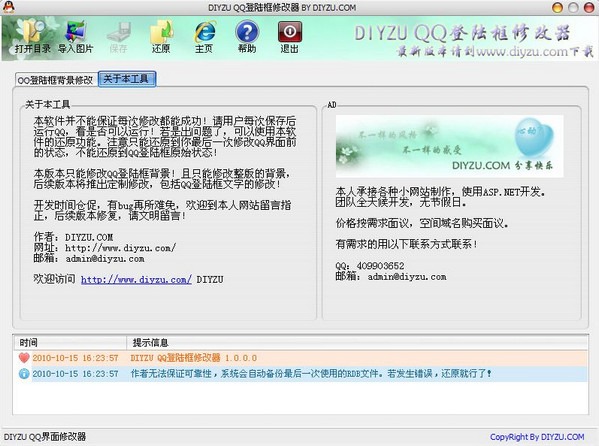Viewport: 599px width, 446px height.
Task: Click the 导入图片 import image icon
Action: [x=75, y=37]
